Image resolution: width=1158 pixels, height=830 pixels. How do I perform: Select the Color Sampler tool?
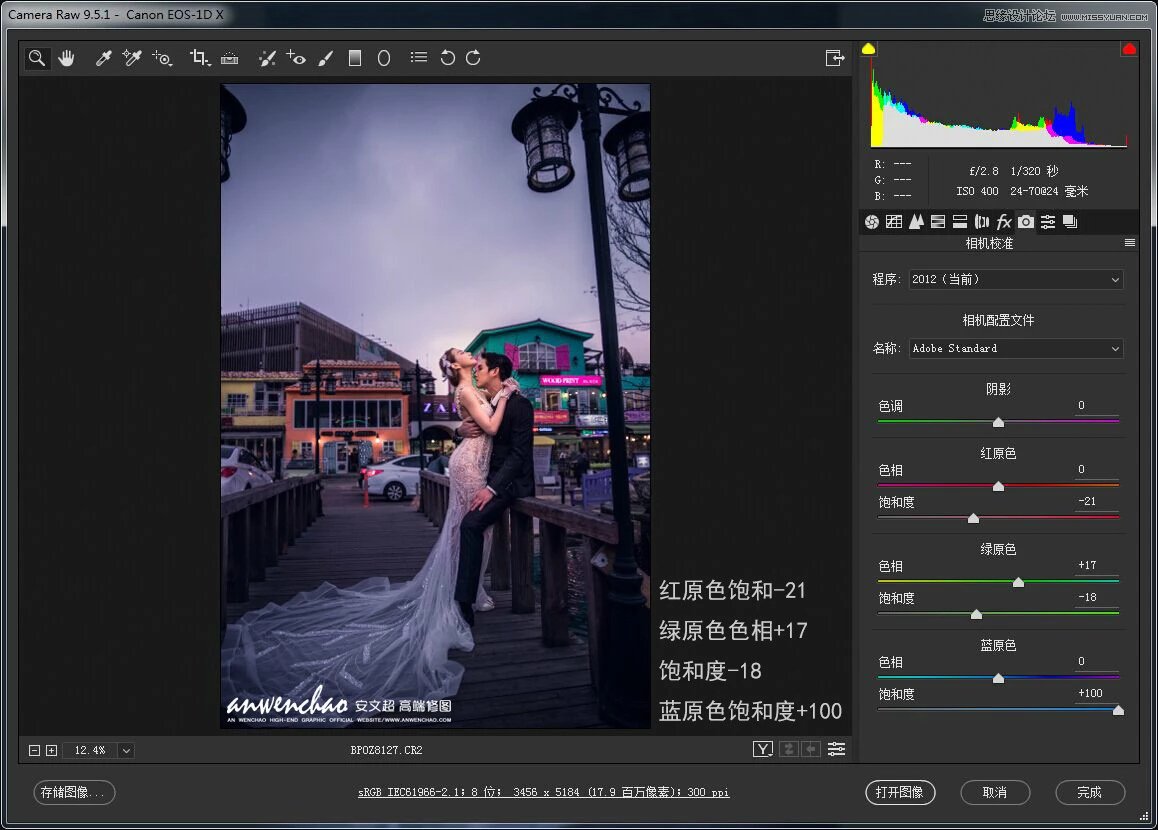click(x=131, y=58)
